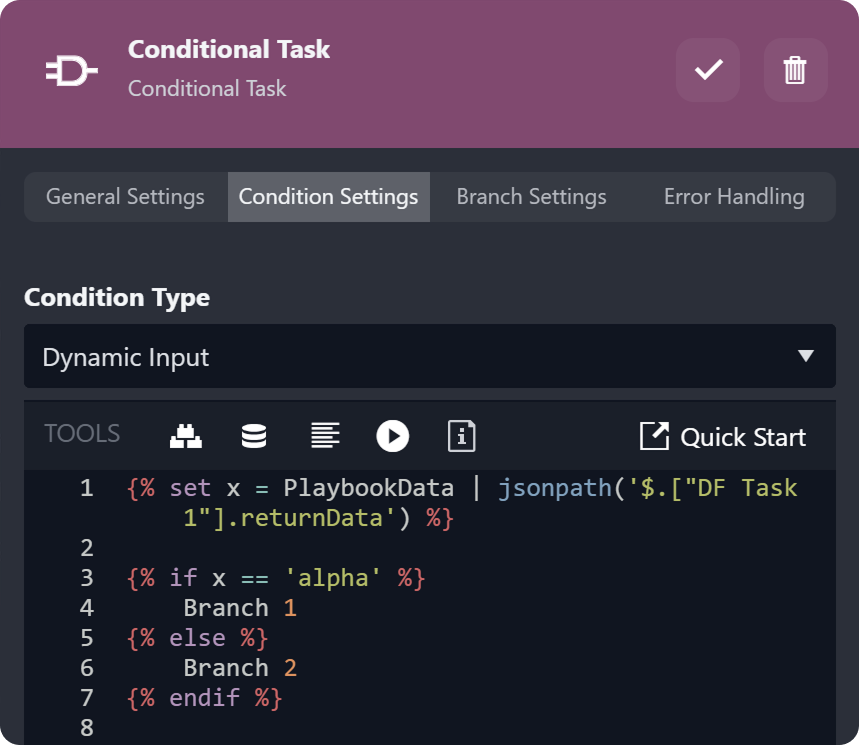Viewport: 859px width, 745px height.
Task: Open the info document icon
Action: click(461, 436)
